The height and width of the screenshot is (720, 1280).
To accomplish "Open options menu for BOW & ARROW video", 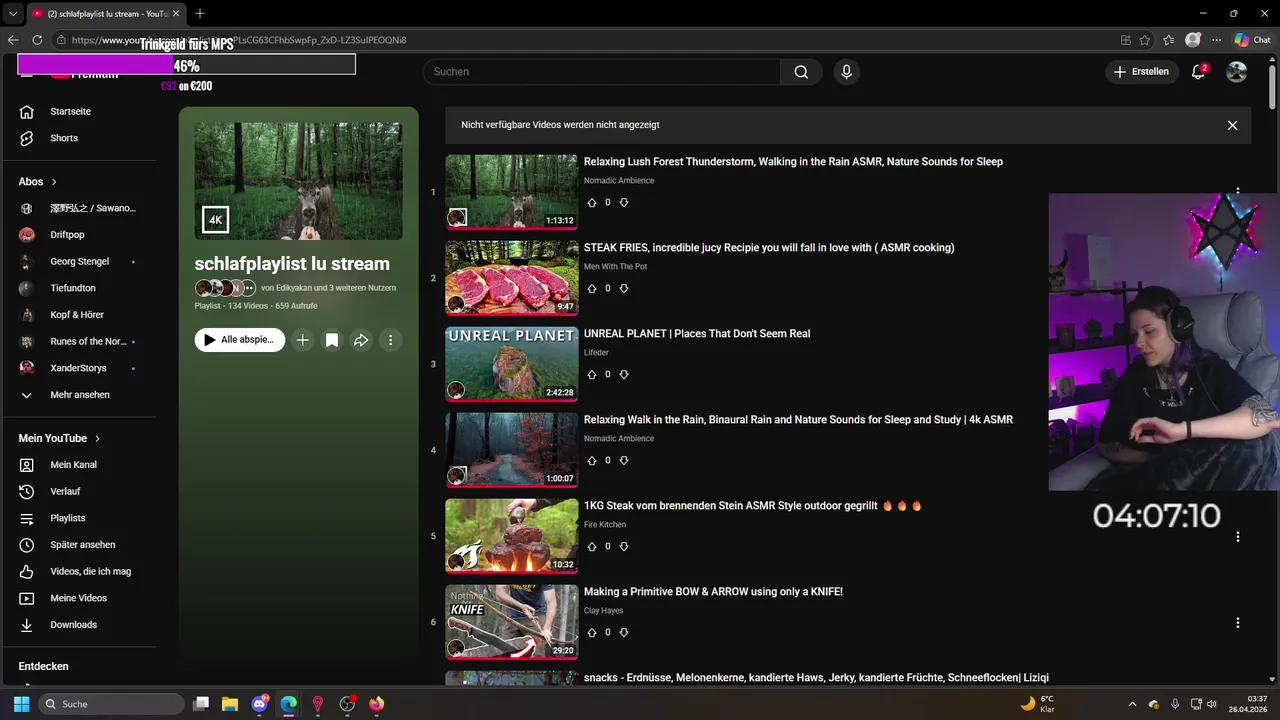I will point(1238,623).
